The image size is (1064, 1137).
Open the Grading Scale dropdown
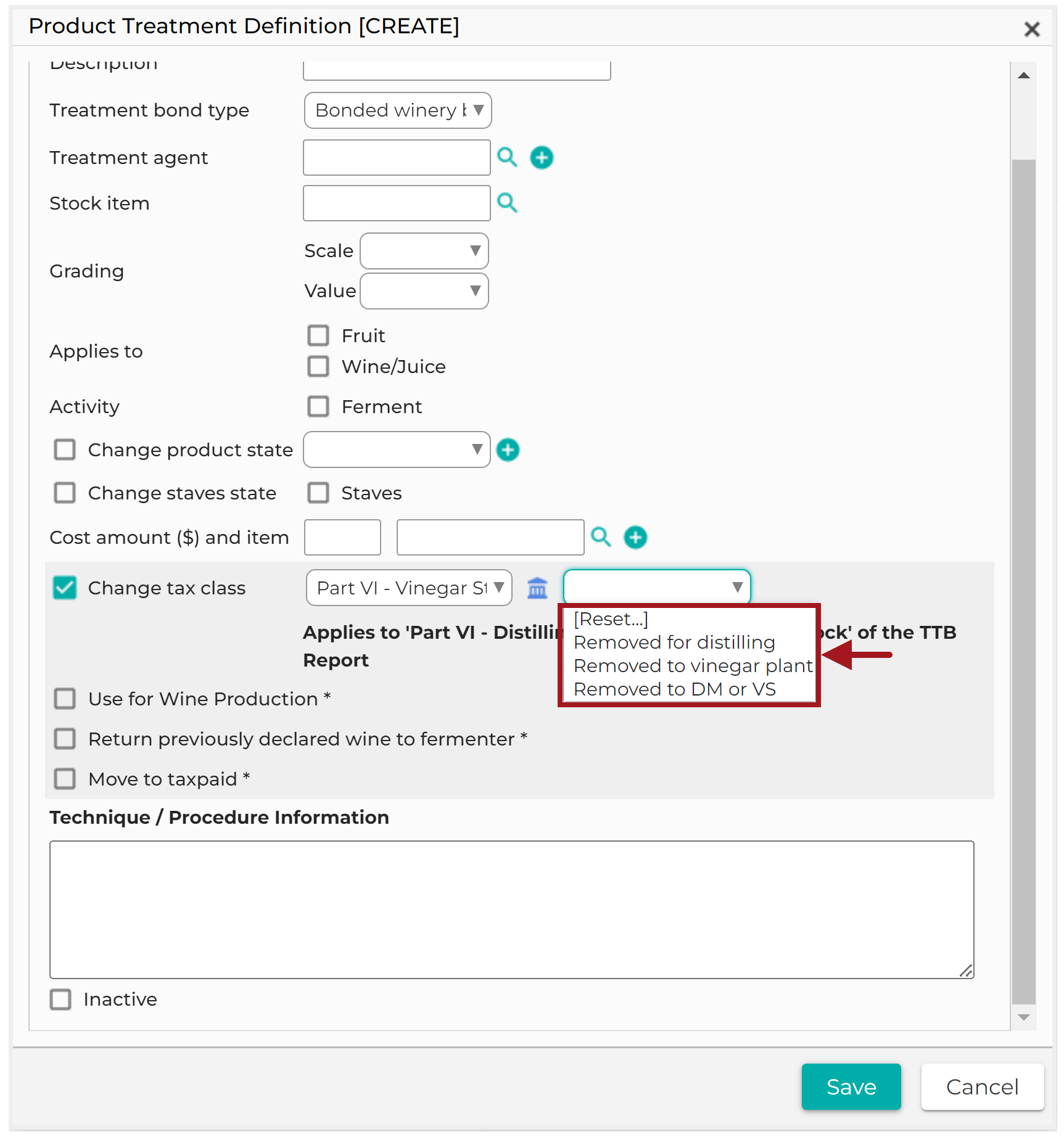click(x=424, y=251)
